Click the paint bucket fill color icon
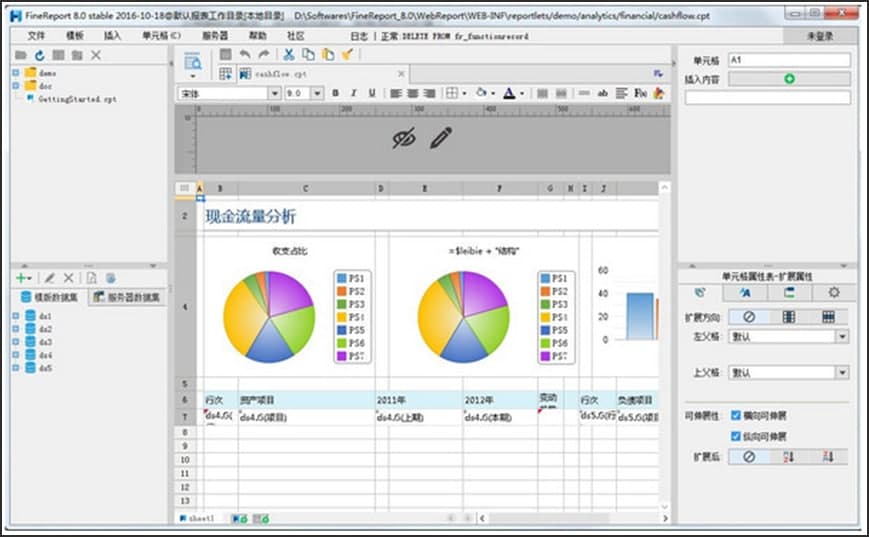This screenshot has height=537, width=869. [x=481, y=93]
